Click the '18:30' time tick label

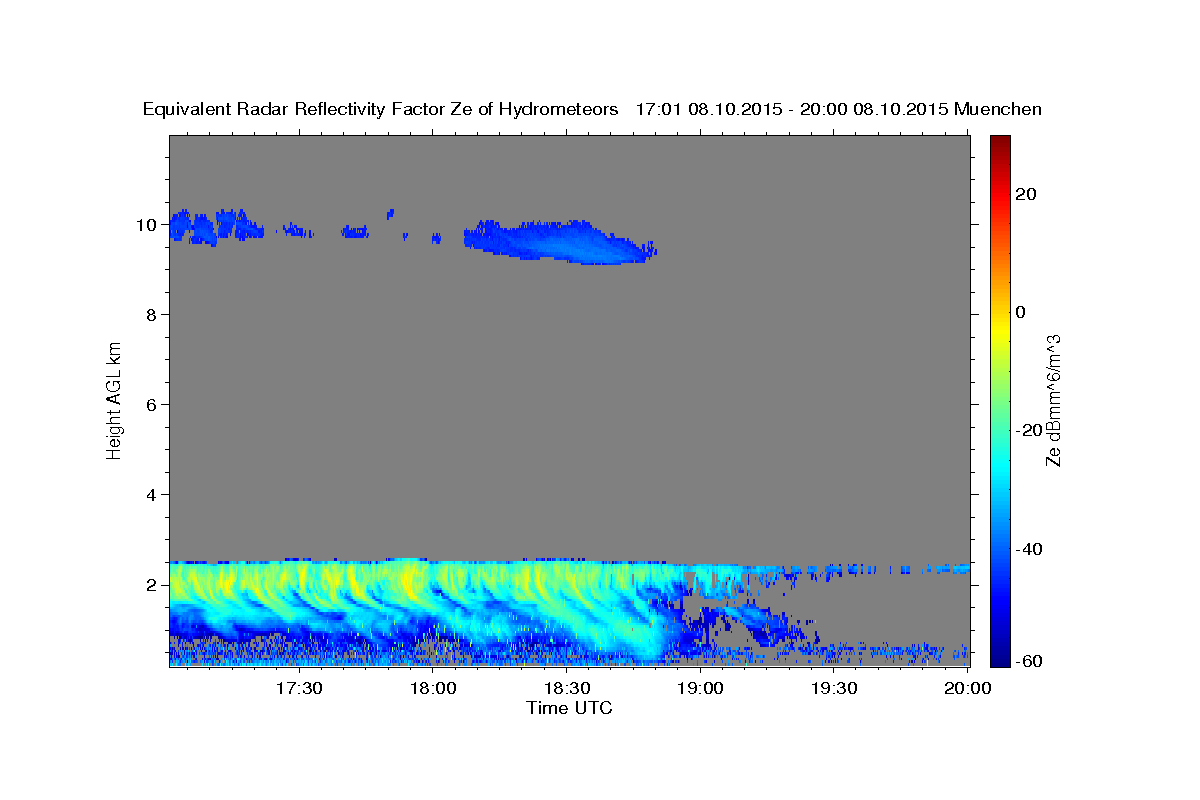coord(566,689)
